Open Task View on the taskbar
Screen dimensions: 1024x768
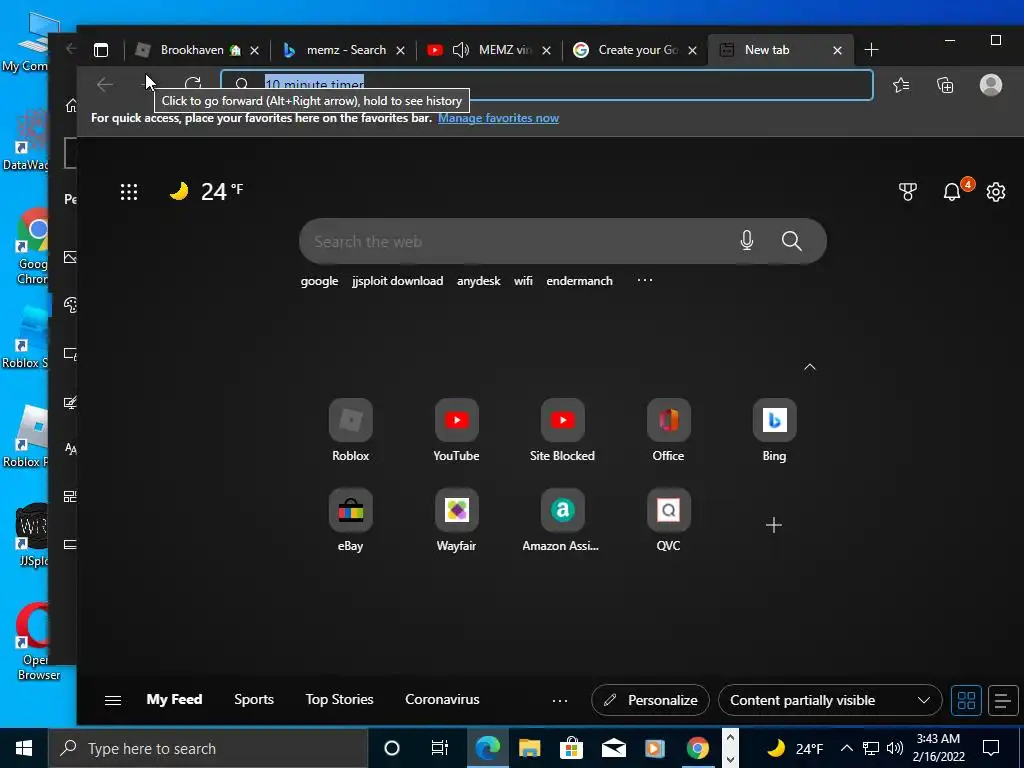coord(440,748)
